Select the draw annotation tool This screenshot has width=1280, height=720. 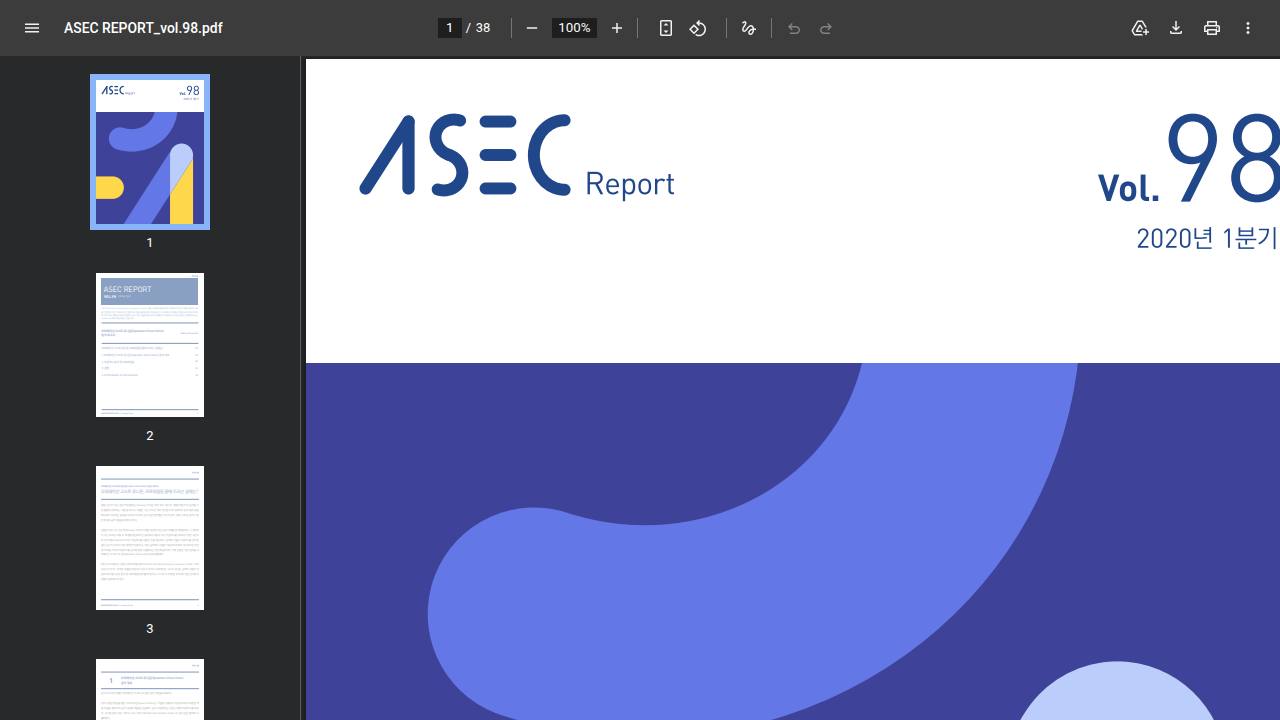pos(748,28)
